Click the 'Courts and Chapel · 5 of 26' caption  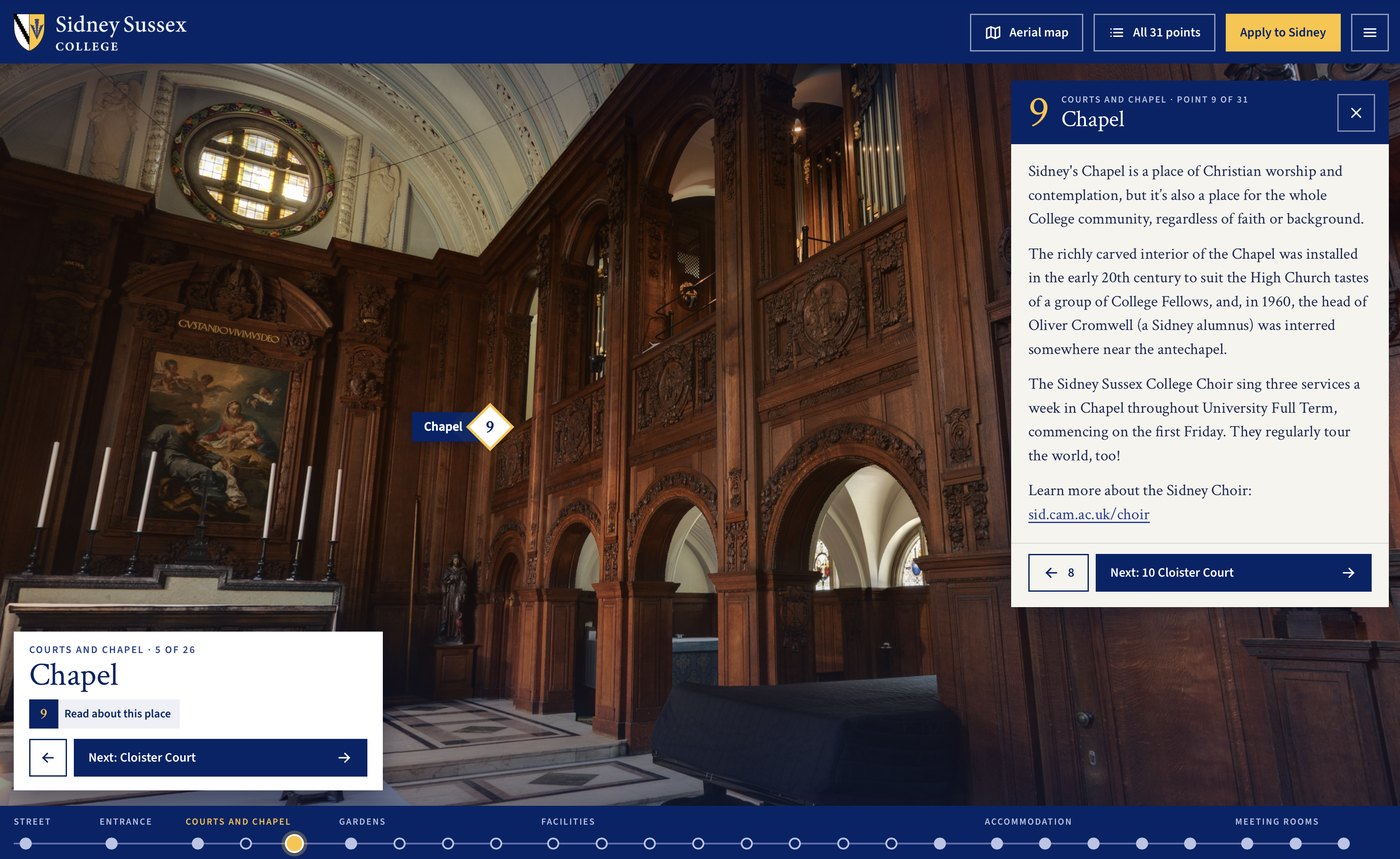112,650
